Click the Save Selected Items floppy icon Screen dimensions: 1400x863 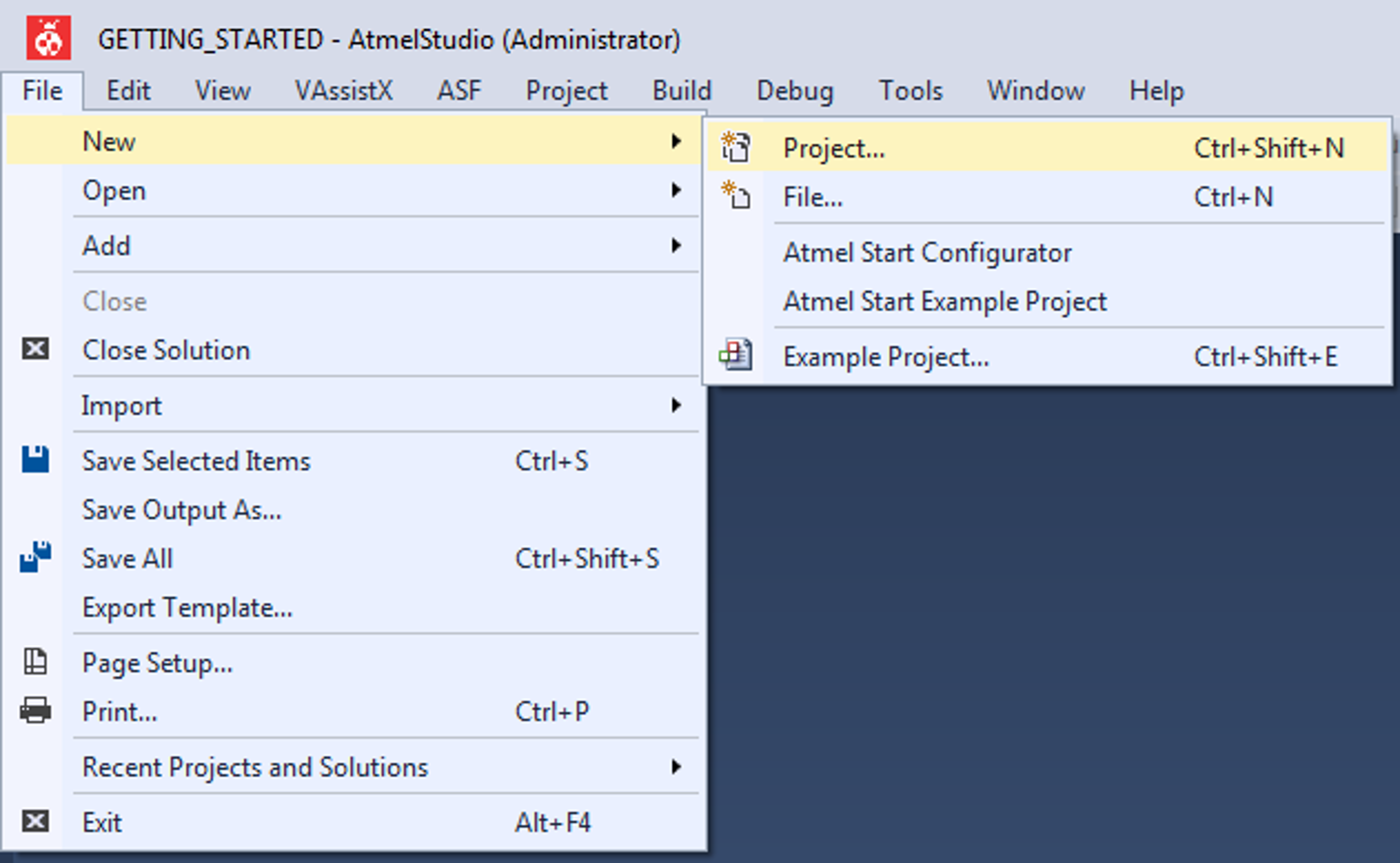(36, 459)
